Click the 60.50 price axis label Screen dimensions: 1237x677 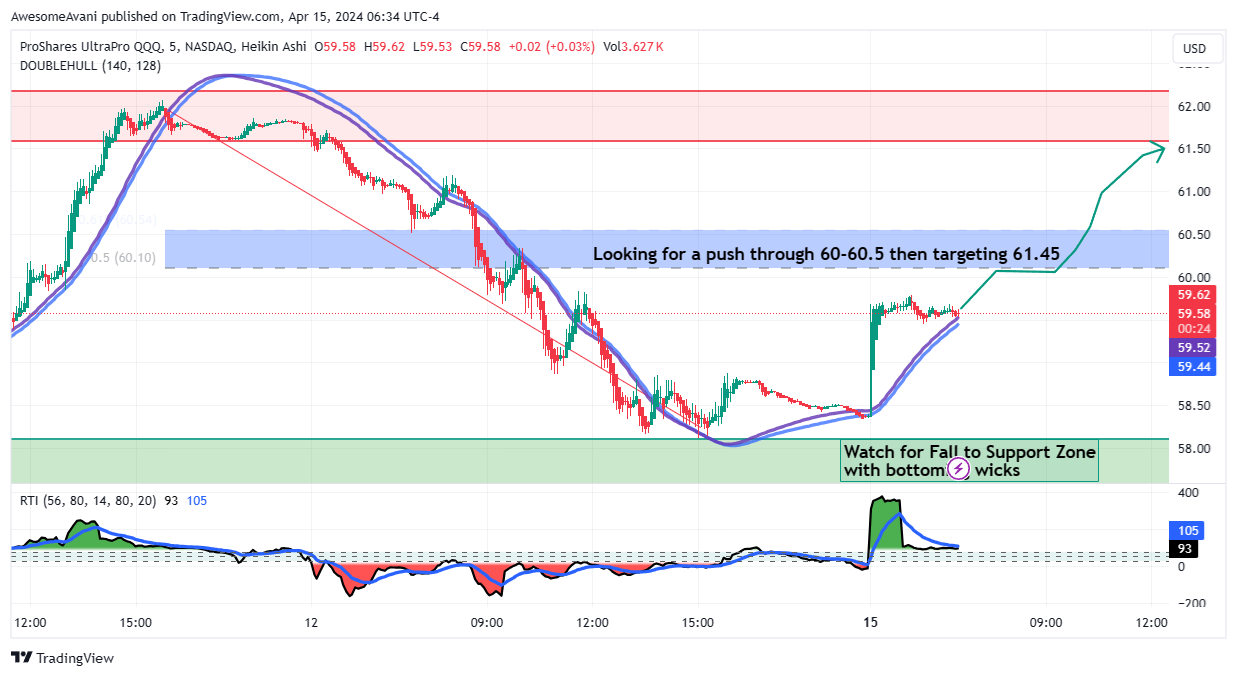coord(1193,235)
